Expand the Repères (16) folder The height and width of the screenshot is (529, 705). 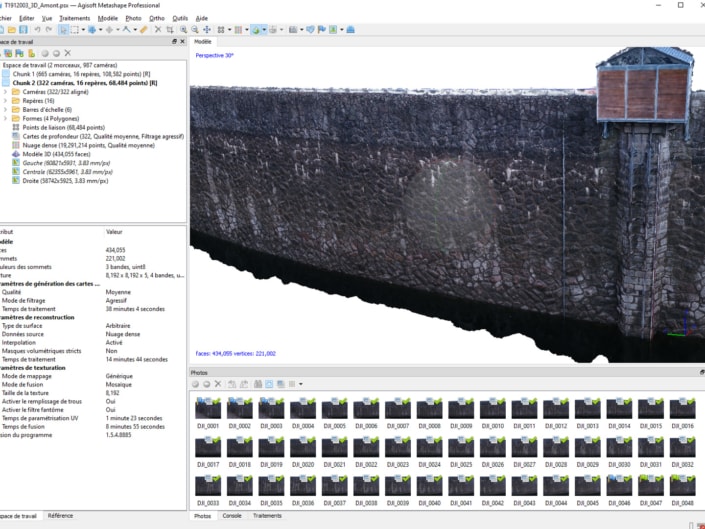[5, 100]
